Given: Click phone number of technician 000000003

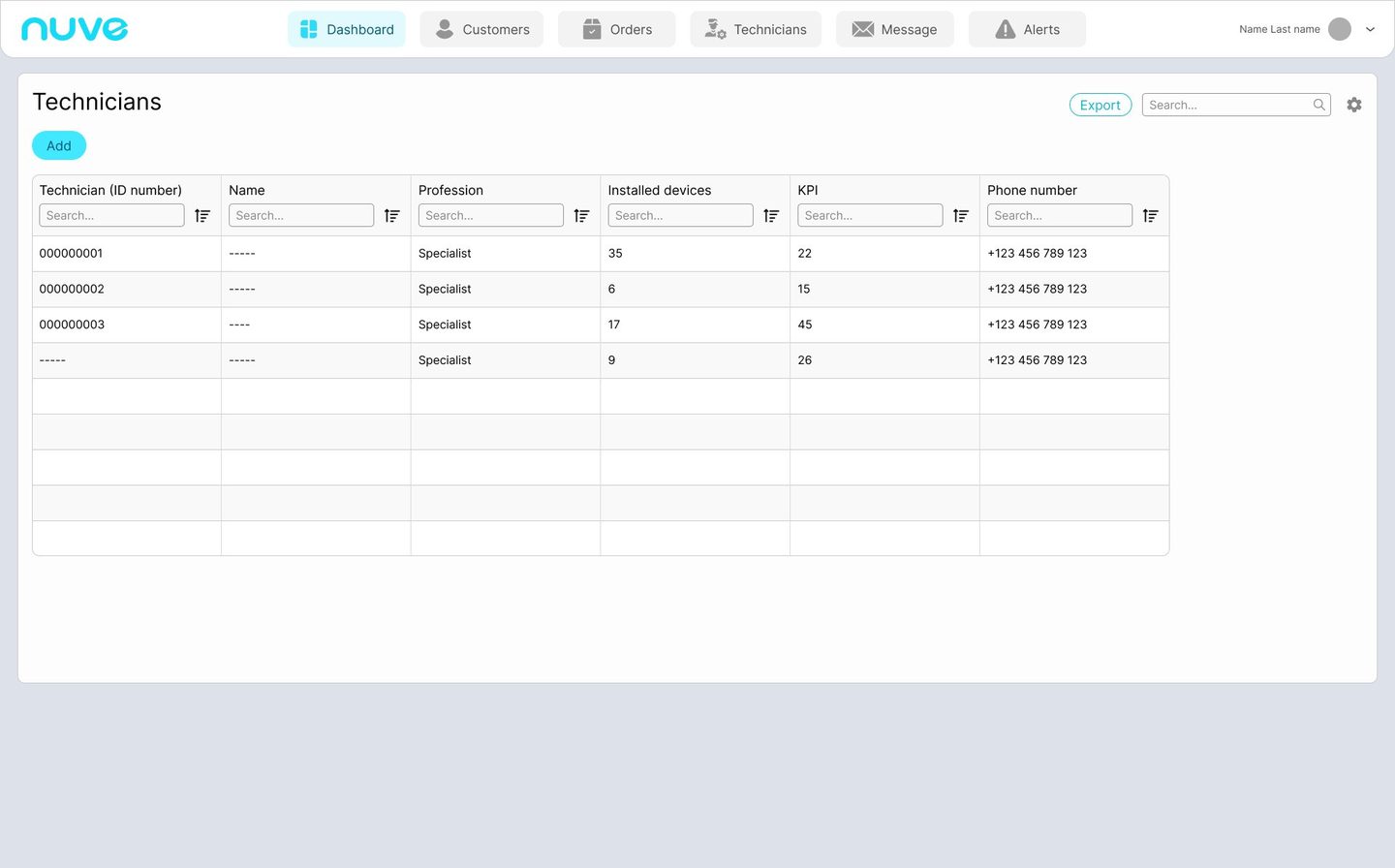Looking at the screenshot, I should tap(1037, 325).
